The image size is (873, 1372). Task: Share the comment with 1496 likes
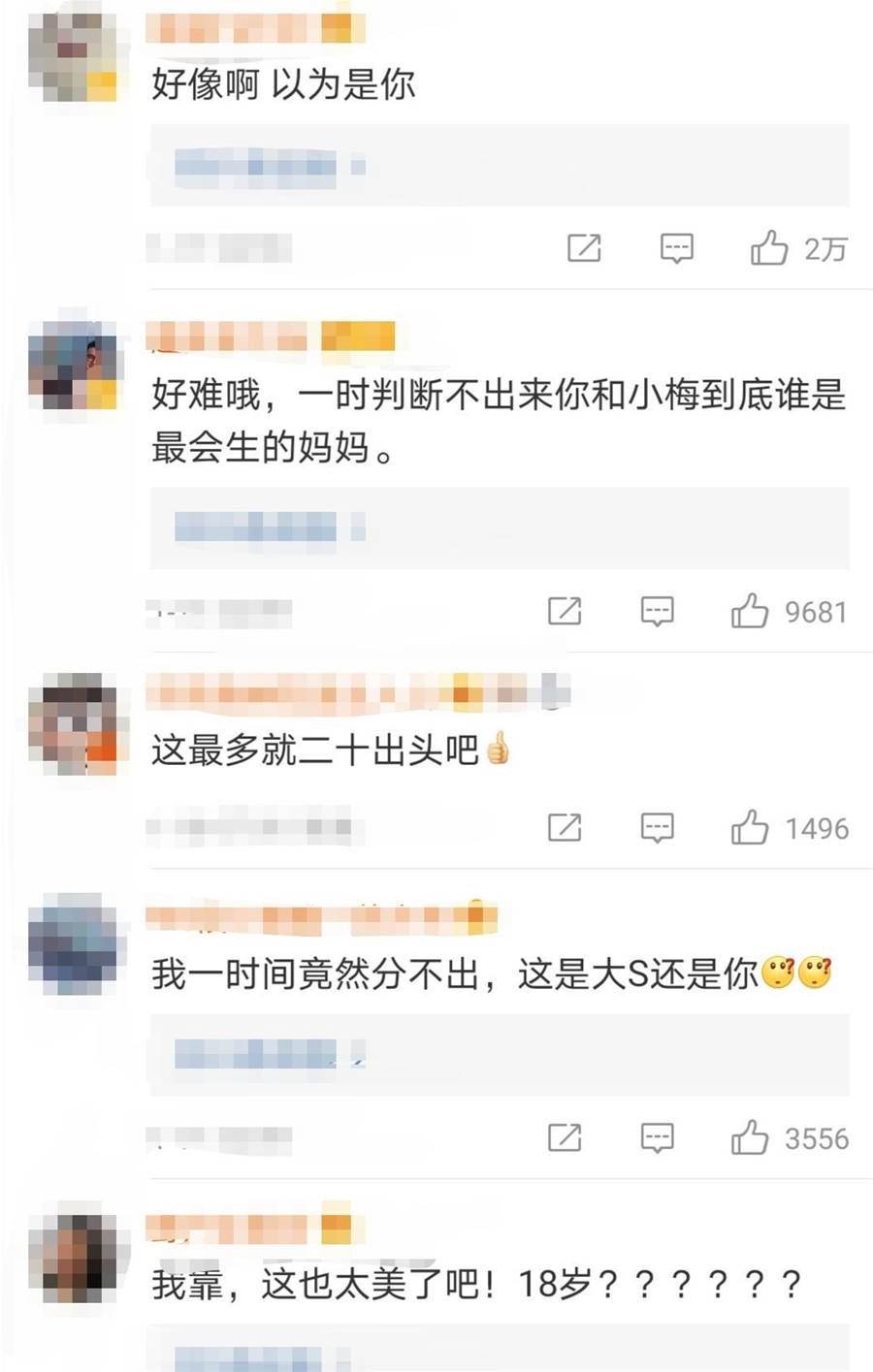565,827
